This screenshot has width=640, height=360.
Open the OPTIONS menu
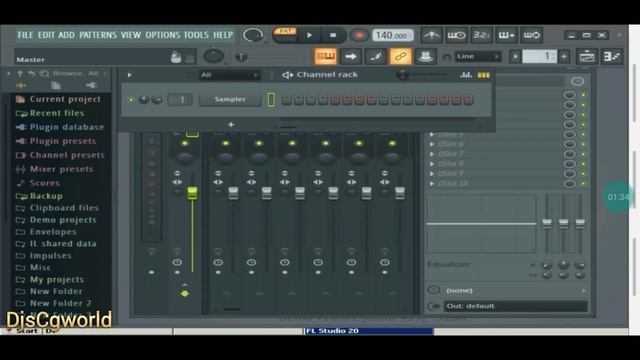[162, 35]
